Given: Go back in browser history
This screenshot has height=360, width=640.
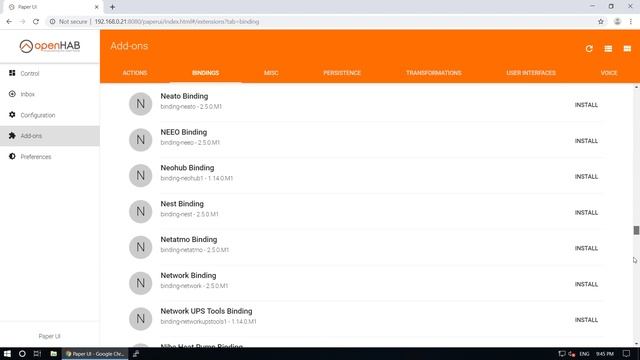Looking at the screenshot, I should point(9,22).
